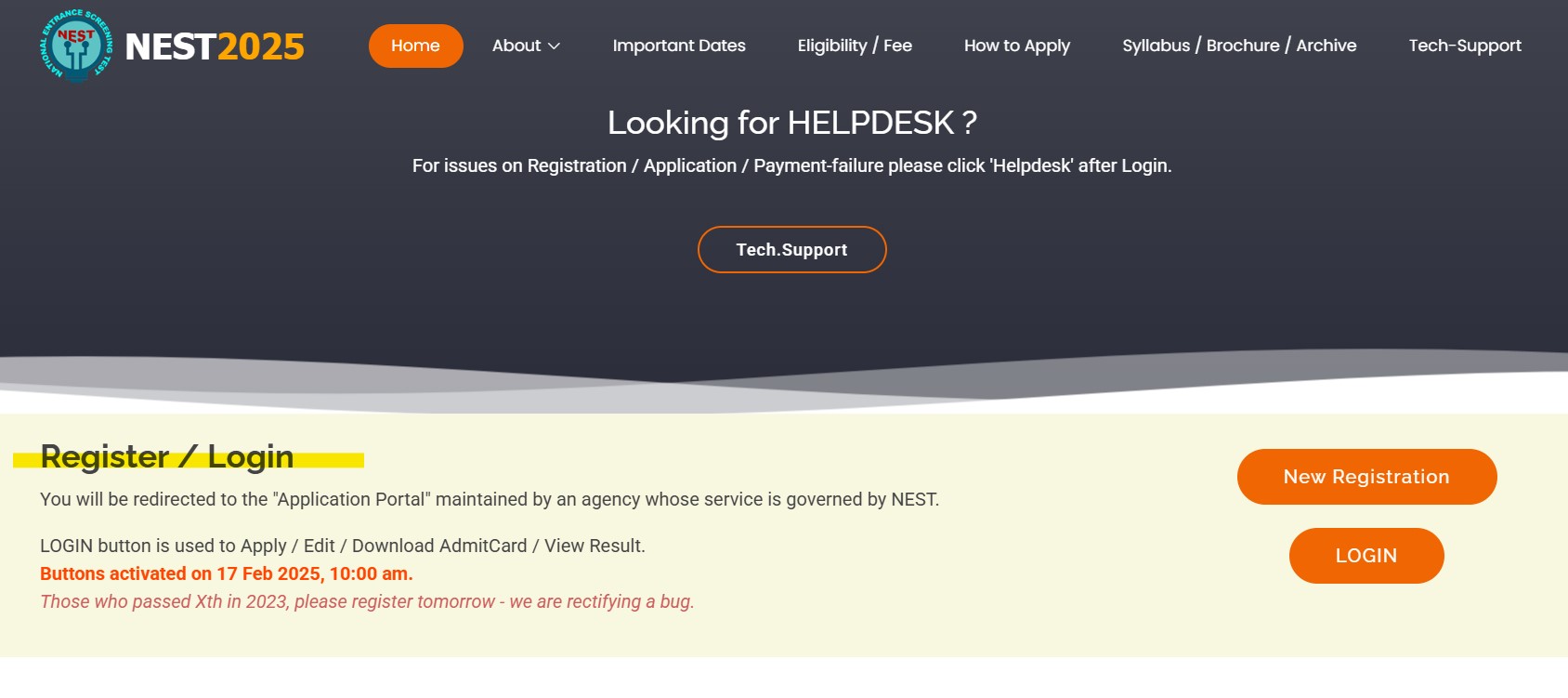Click the highlighted Register / Login heading
The width and height of the screenshot is (1568, 698).
(167, 457)
